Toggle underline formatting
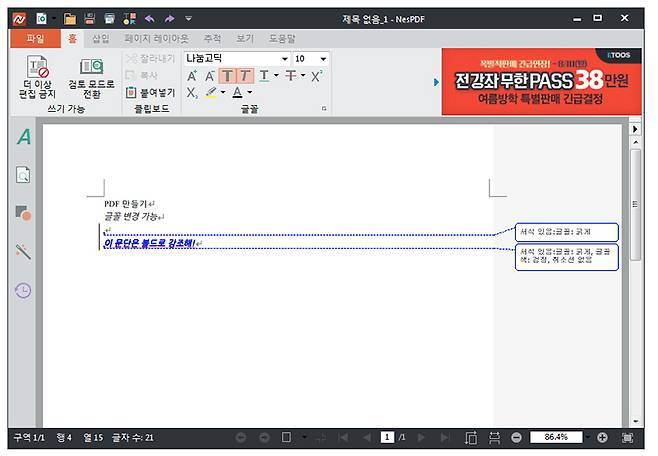 point(264,76)
